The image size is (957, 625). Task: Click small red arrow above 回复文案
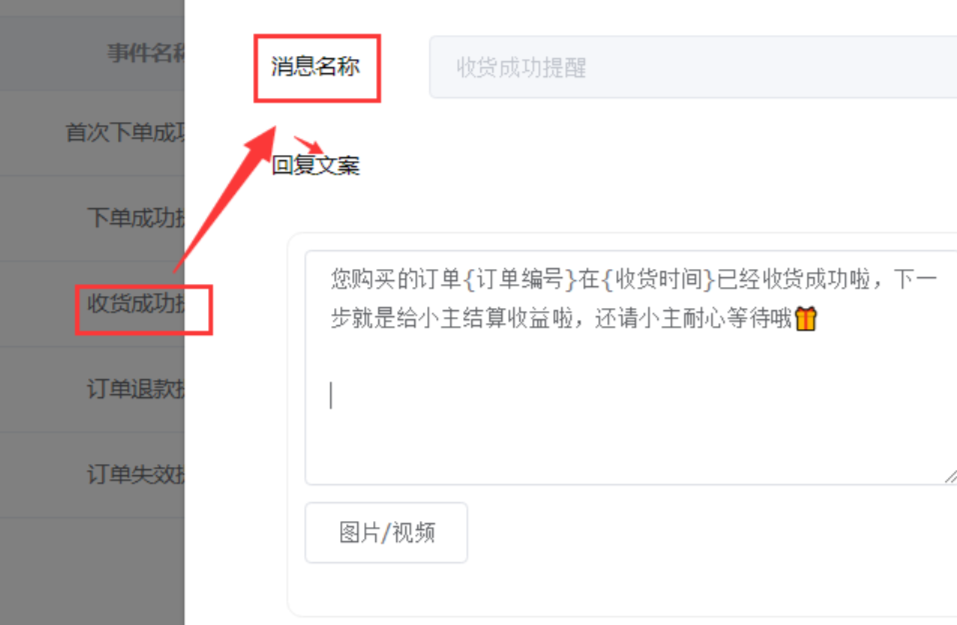(x=308, y=145)
